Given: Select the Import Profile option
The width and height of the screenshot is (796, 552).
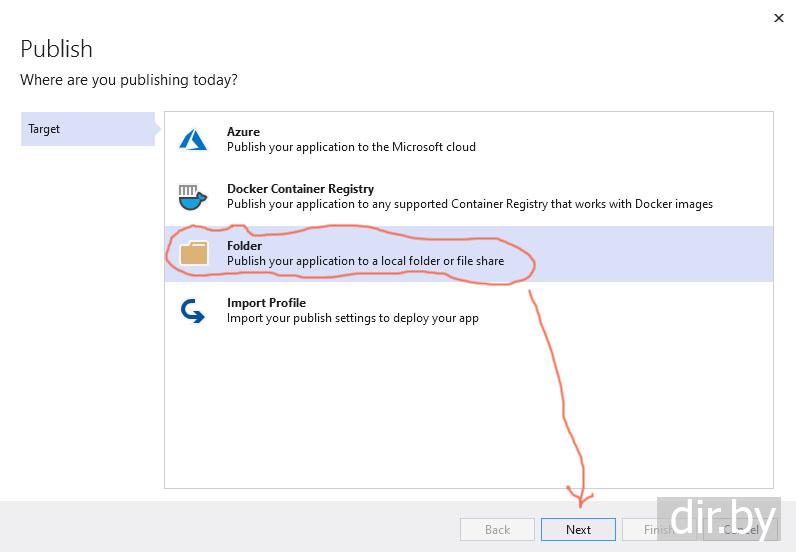Looking at the screenshot, I should (469, 310).
